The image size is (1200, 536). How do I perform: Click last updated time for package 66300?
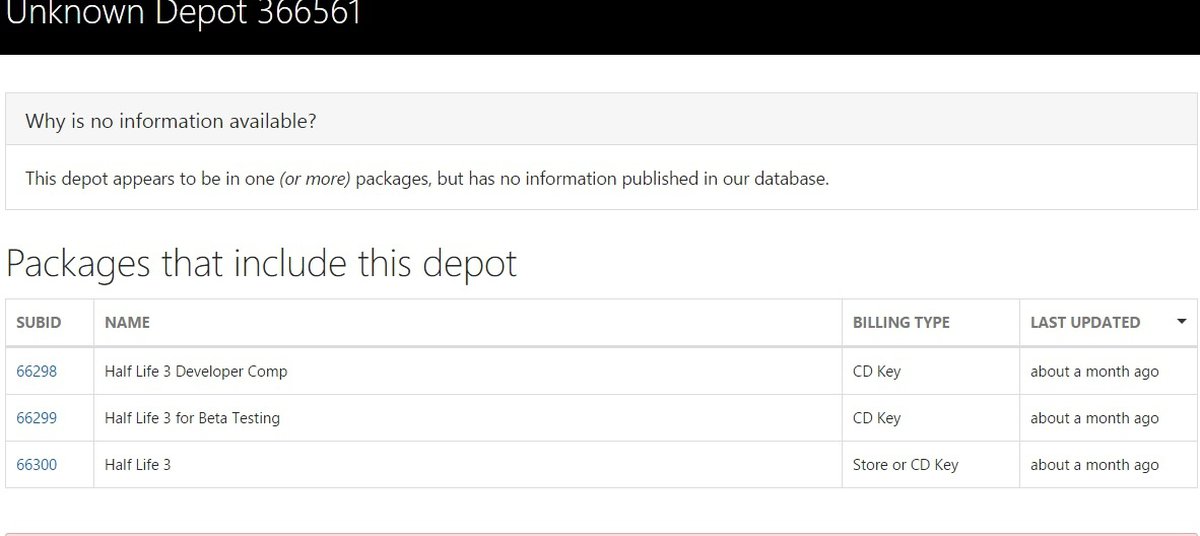point(1094,465)
